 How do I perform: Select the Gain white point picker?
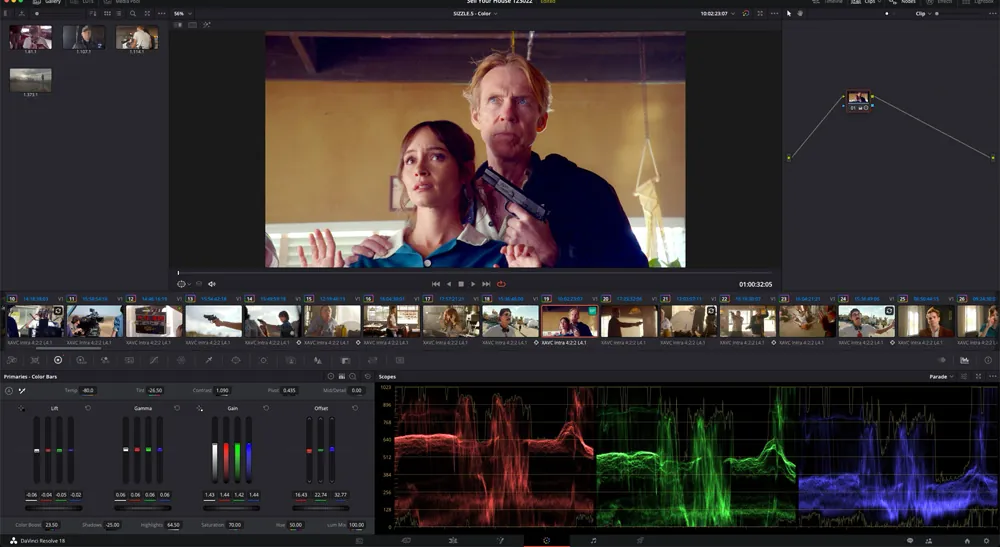point(200,408)
